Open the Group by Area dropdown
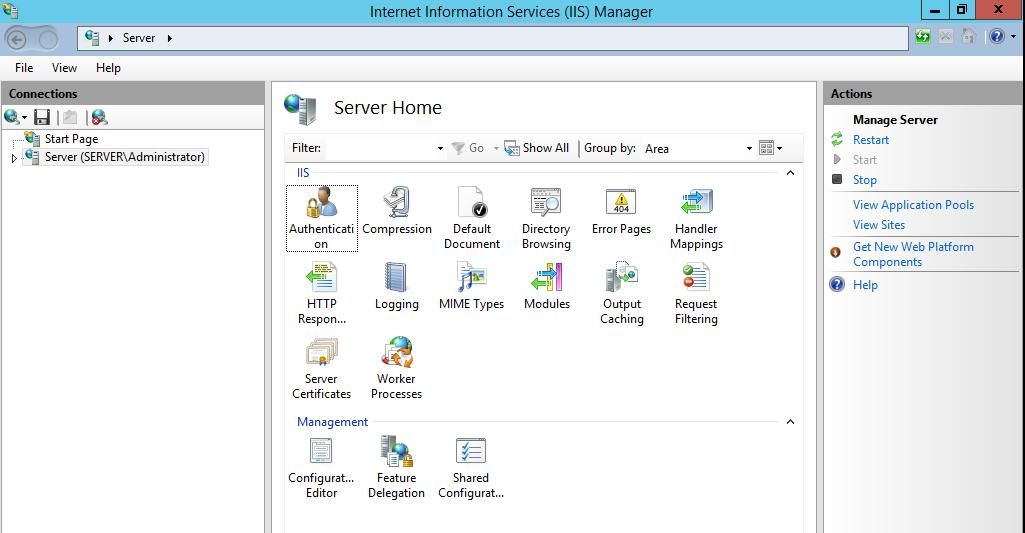The width and height of the screenshot is (1025, 533). (x=697, y=148)
